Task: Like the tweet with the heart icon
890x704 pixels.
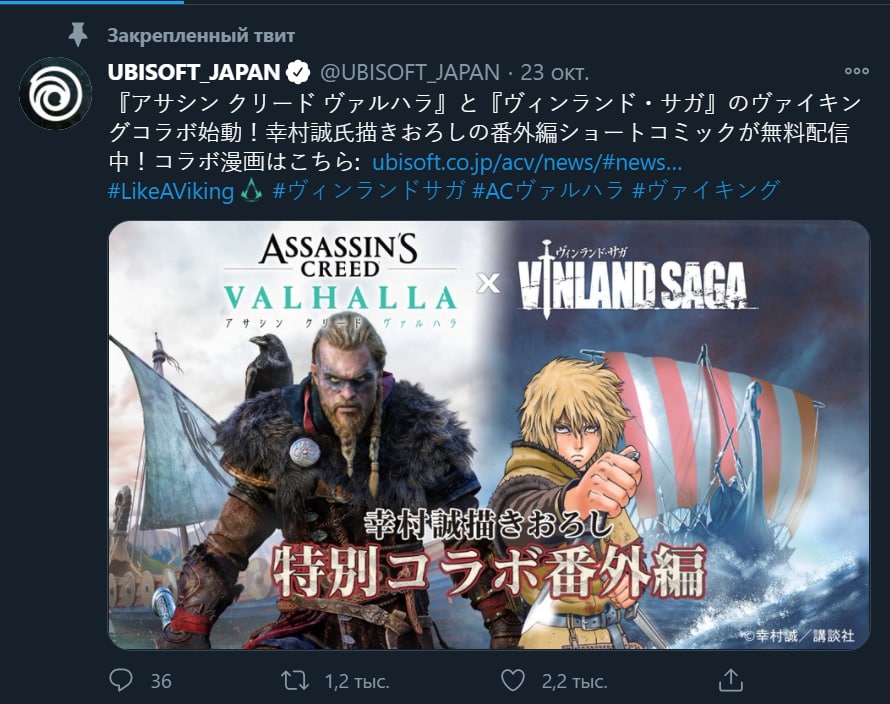Action: (x=513, y=680)
